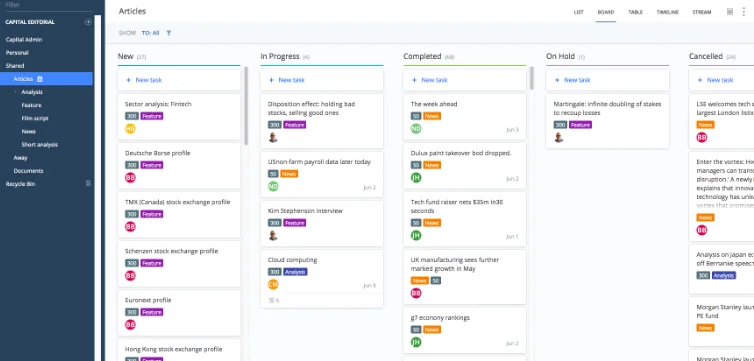Click the CM avatar on Cloud computing card
This screenshot has height=361, width=754.
[x=273, y=285]
